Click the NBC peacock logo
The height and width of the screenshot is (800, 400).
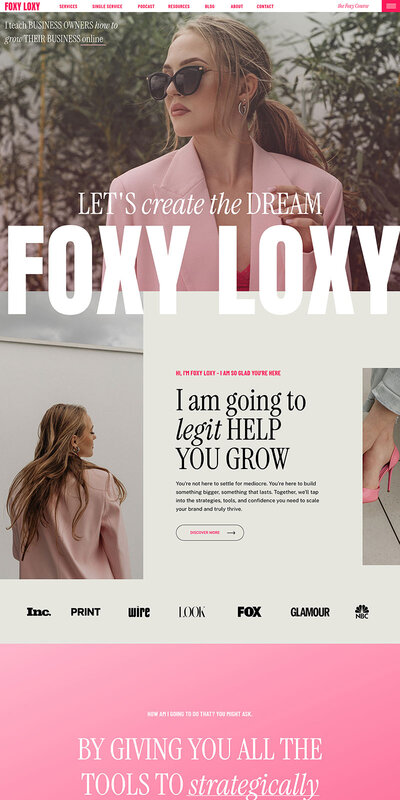(362, 612)
